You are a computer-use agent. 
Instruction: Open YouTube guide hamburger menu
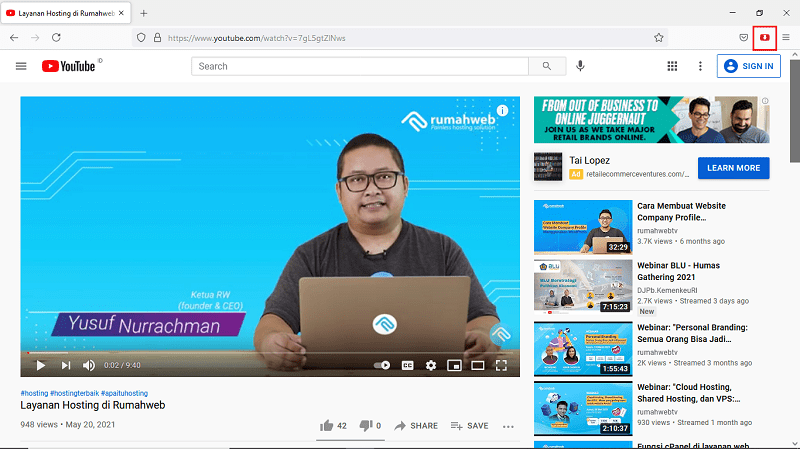21,66
